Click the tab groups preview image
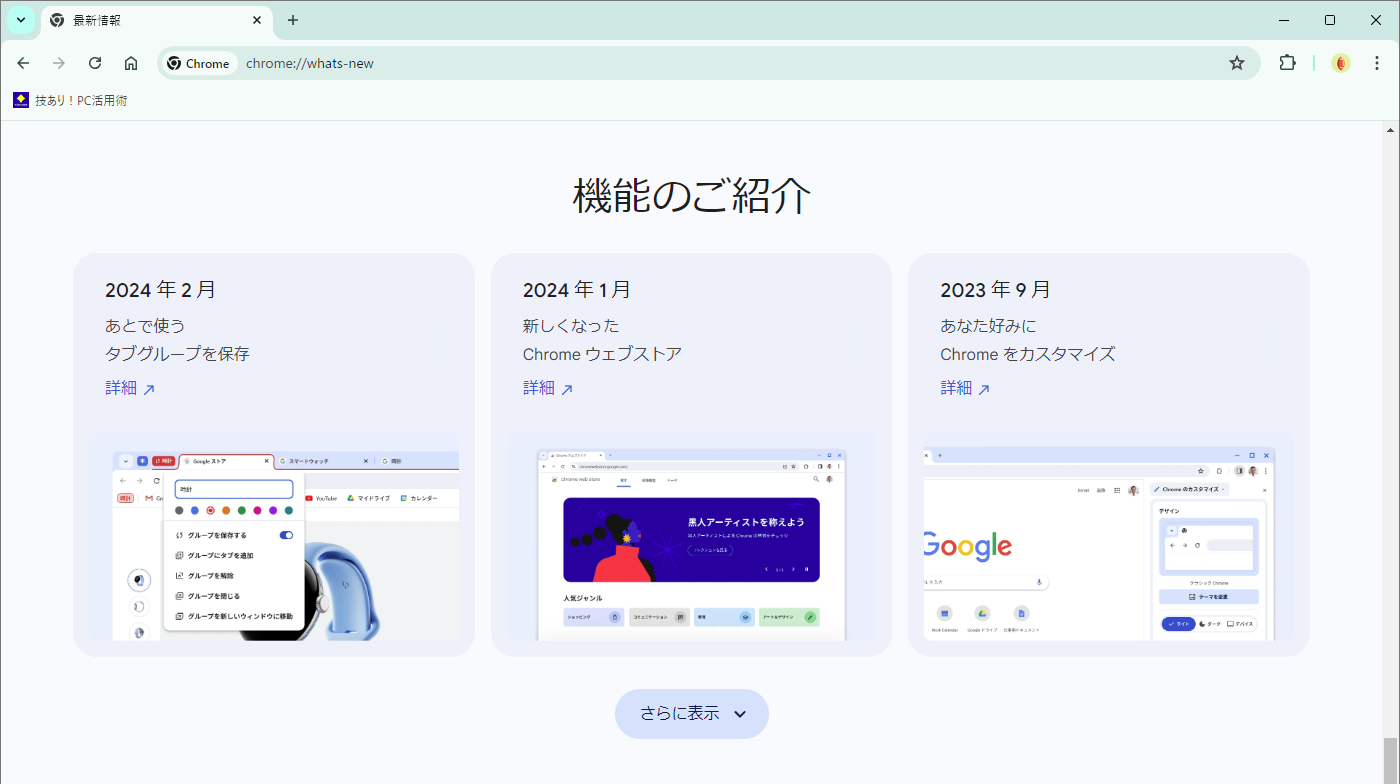This screenshot has width=1400, height=784. 275,537
